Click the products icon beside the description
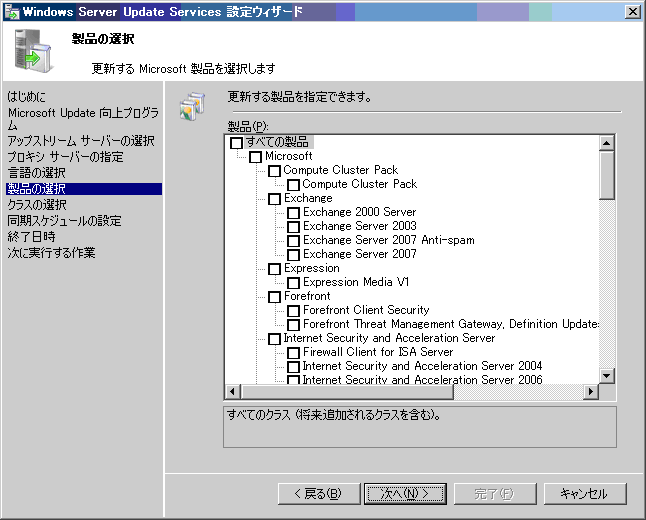Viewport: 646px width, 520px height. [x=192, y=106]
